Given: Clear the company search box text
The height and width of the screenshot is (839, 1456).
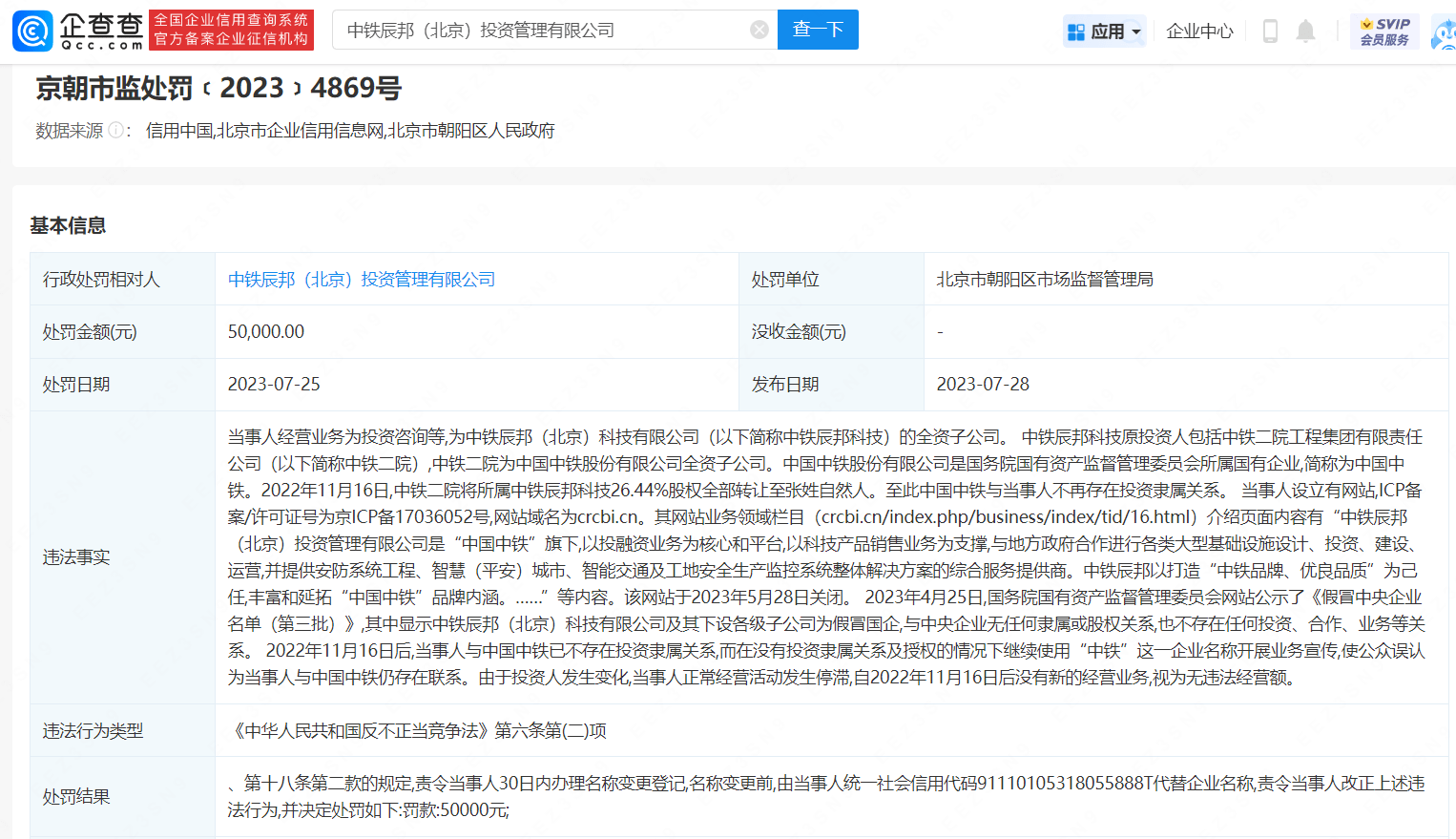Looking at the screenshot, I should pos(759,30).
